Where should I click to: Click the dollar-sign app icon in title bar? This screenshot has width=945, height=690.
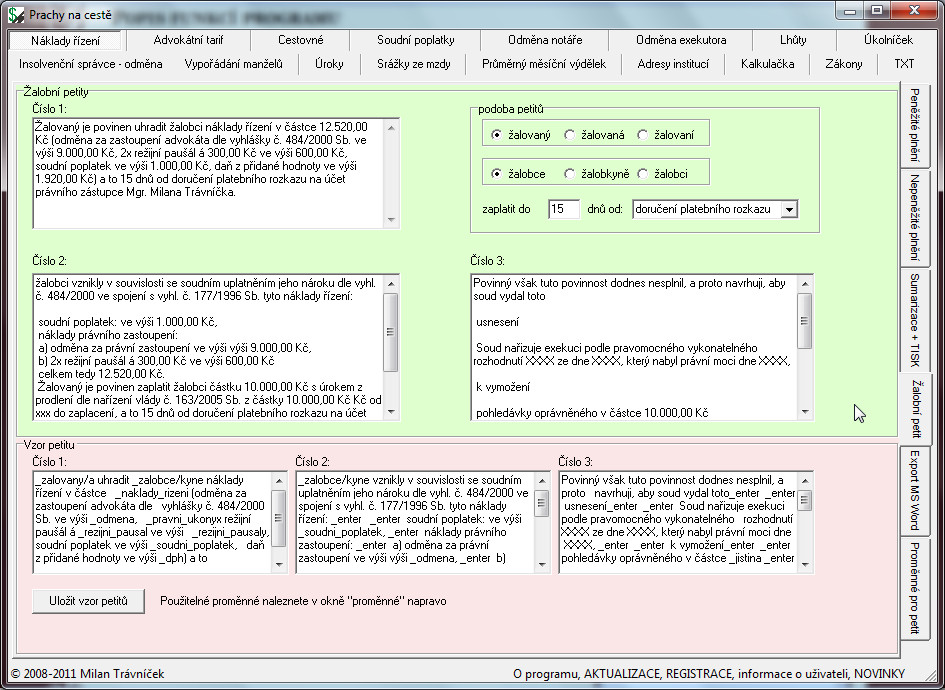[x=16, y=14]
